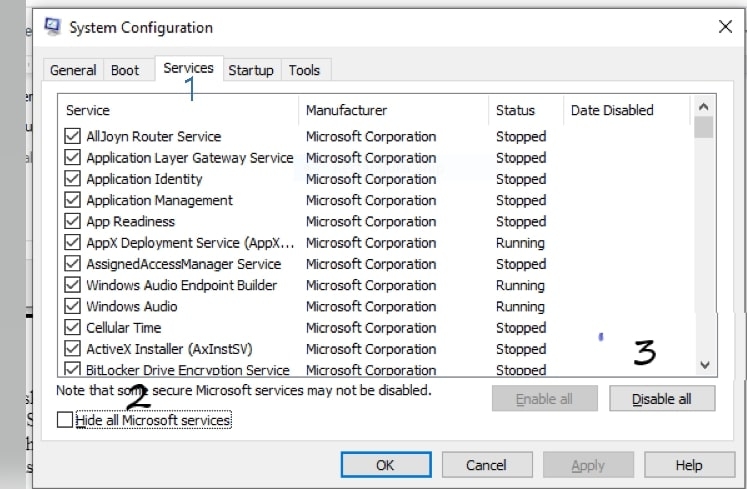Sort by the Service column header

[x=179, y=110]
